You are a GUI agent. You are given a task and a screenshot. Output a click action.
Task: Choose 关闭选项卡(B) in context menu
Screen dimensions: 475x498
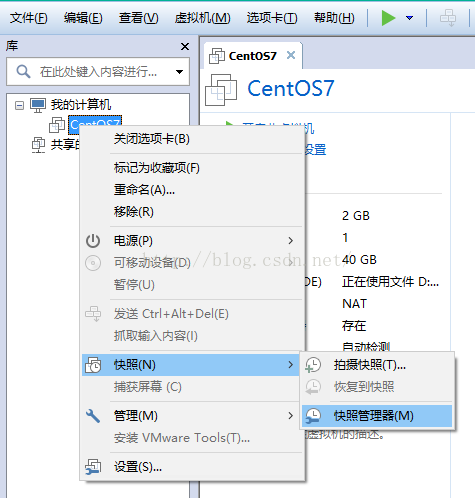192,139
